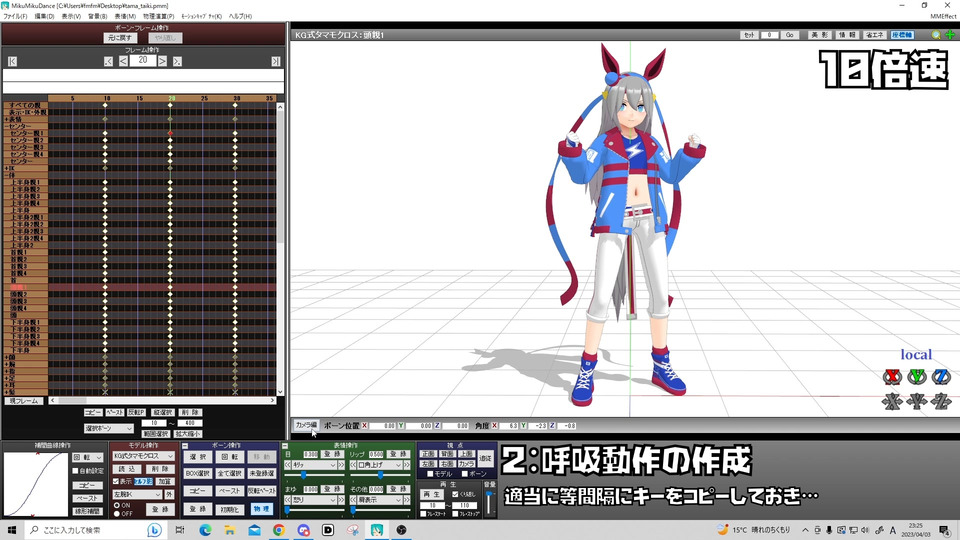Previous lip morph double-arrow button
The image size is (960, 540).
point(353,465)
